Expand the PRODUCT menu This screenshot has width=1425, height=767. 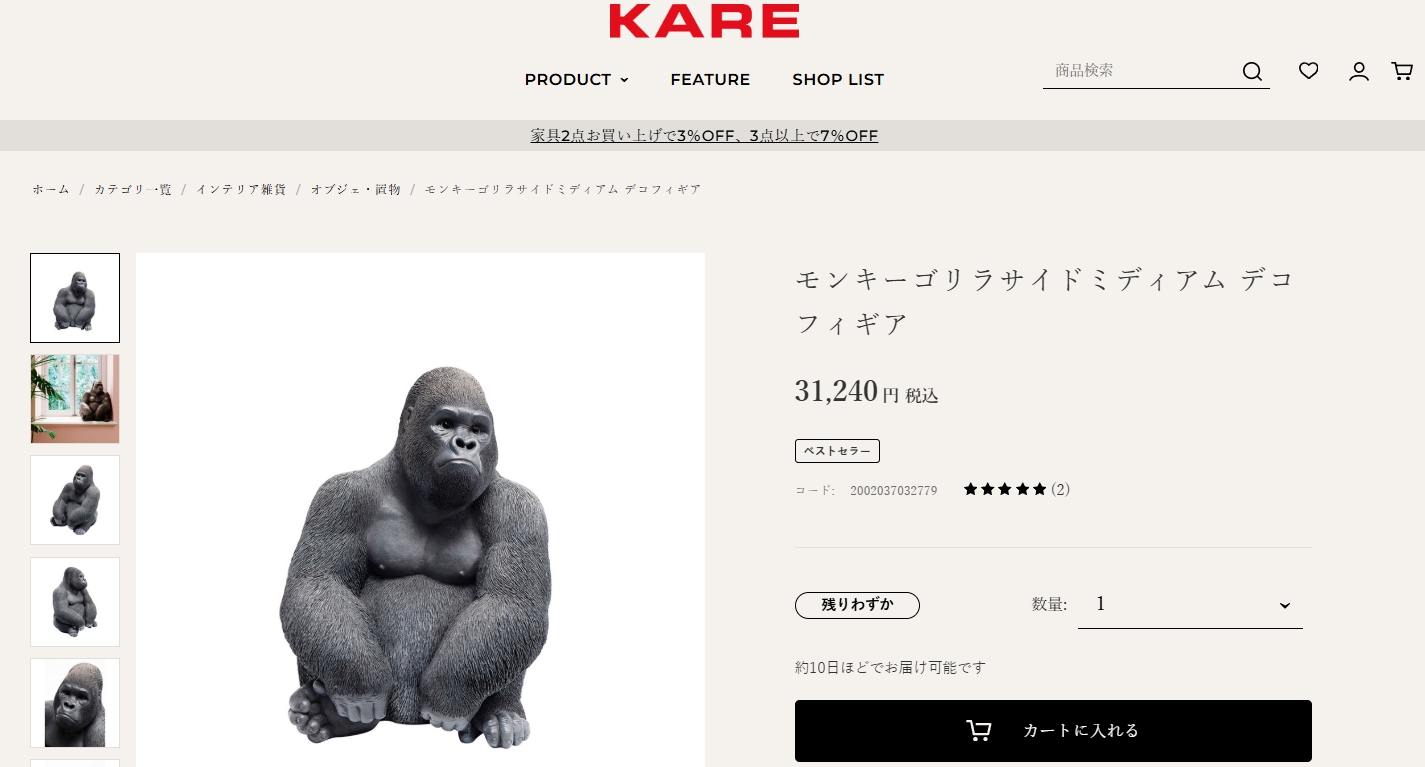tap(577, 80)
